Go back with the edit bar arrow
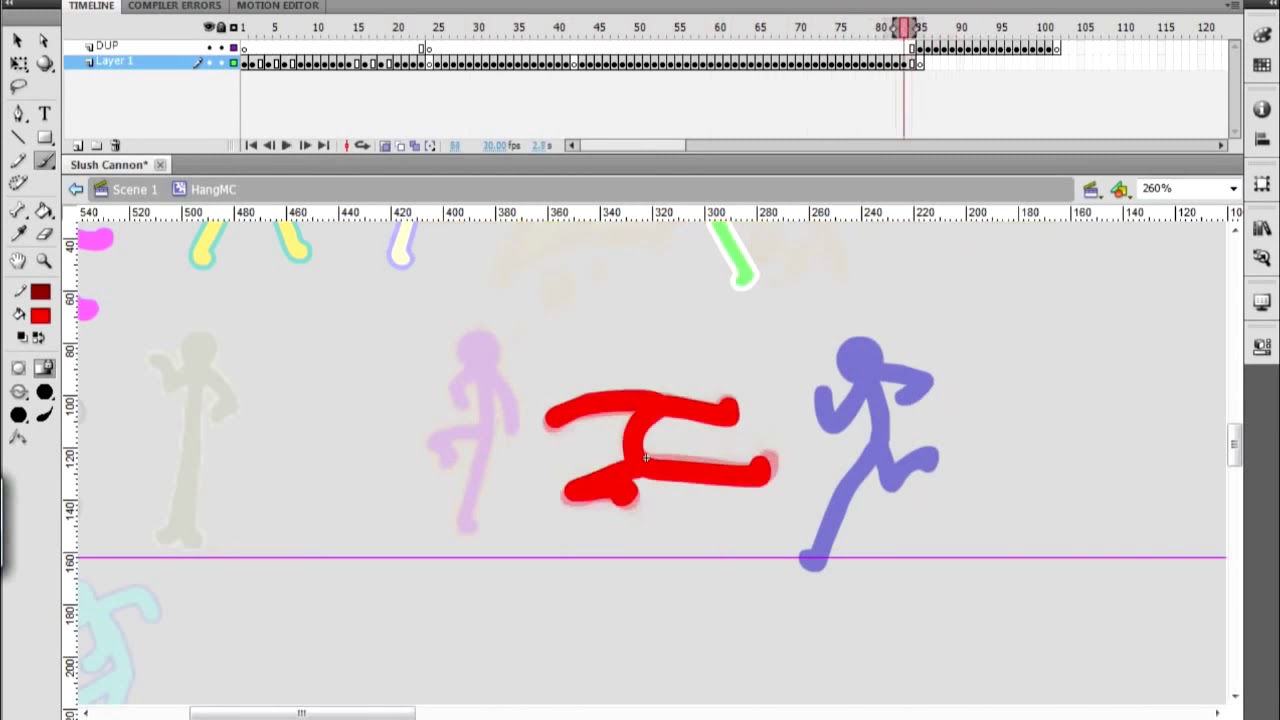The width and height of the screenshot is (1280, 720). pos(76,189)
